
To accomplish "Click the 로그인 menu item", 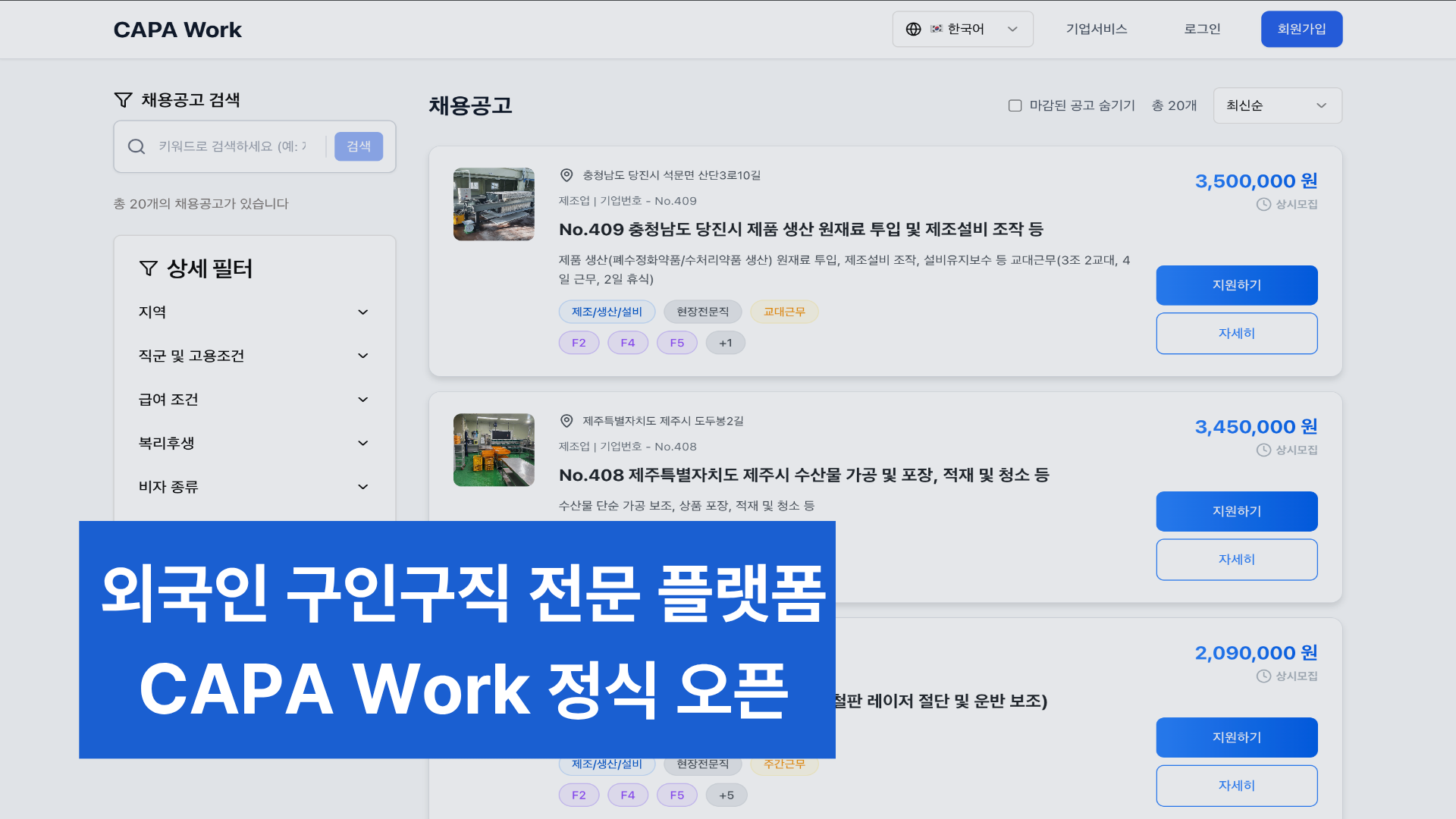I will [1202, 29].
